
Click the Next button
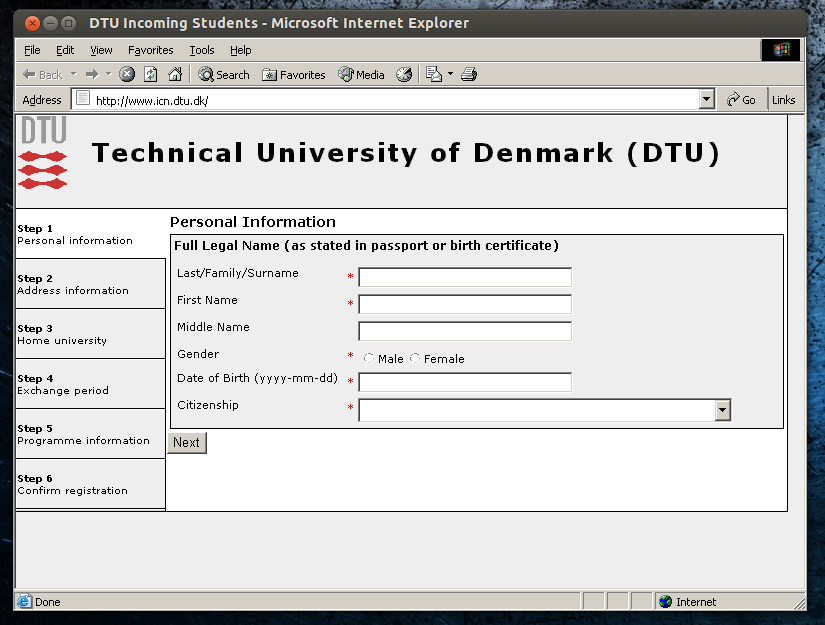[x=187, y=442]
